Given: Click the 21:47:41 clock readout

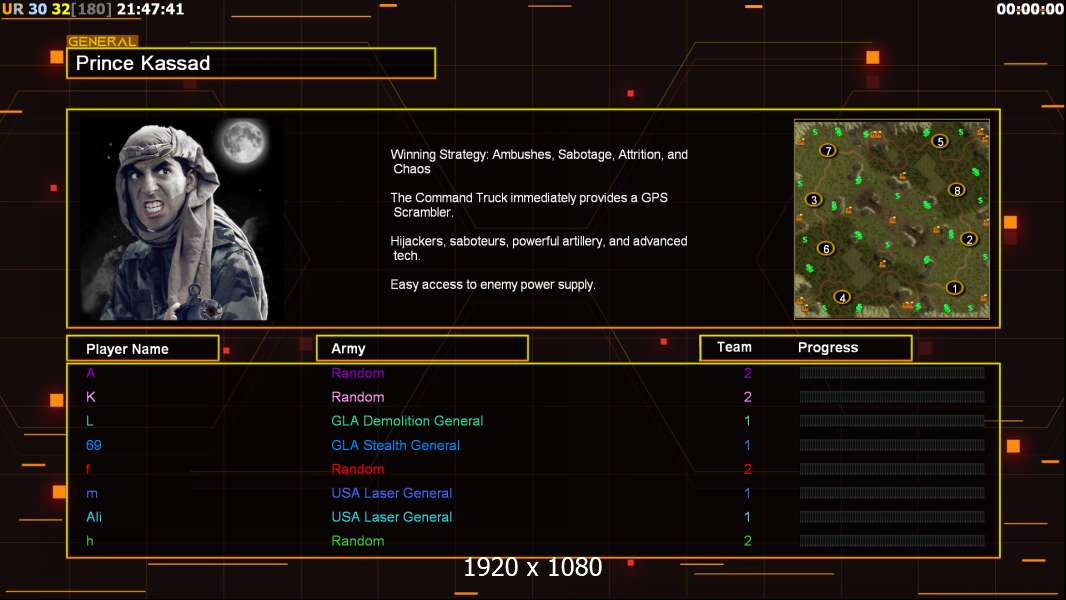Looking at the screenshot, I should tap(150, 9).
